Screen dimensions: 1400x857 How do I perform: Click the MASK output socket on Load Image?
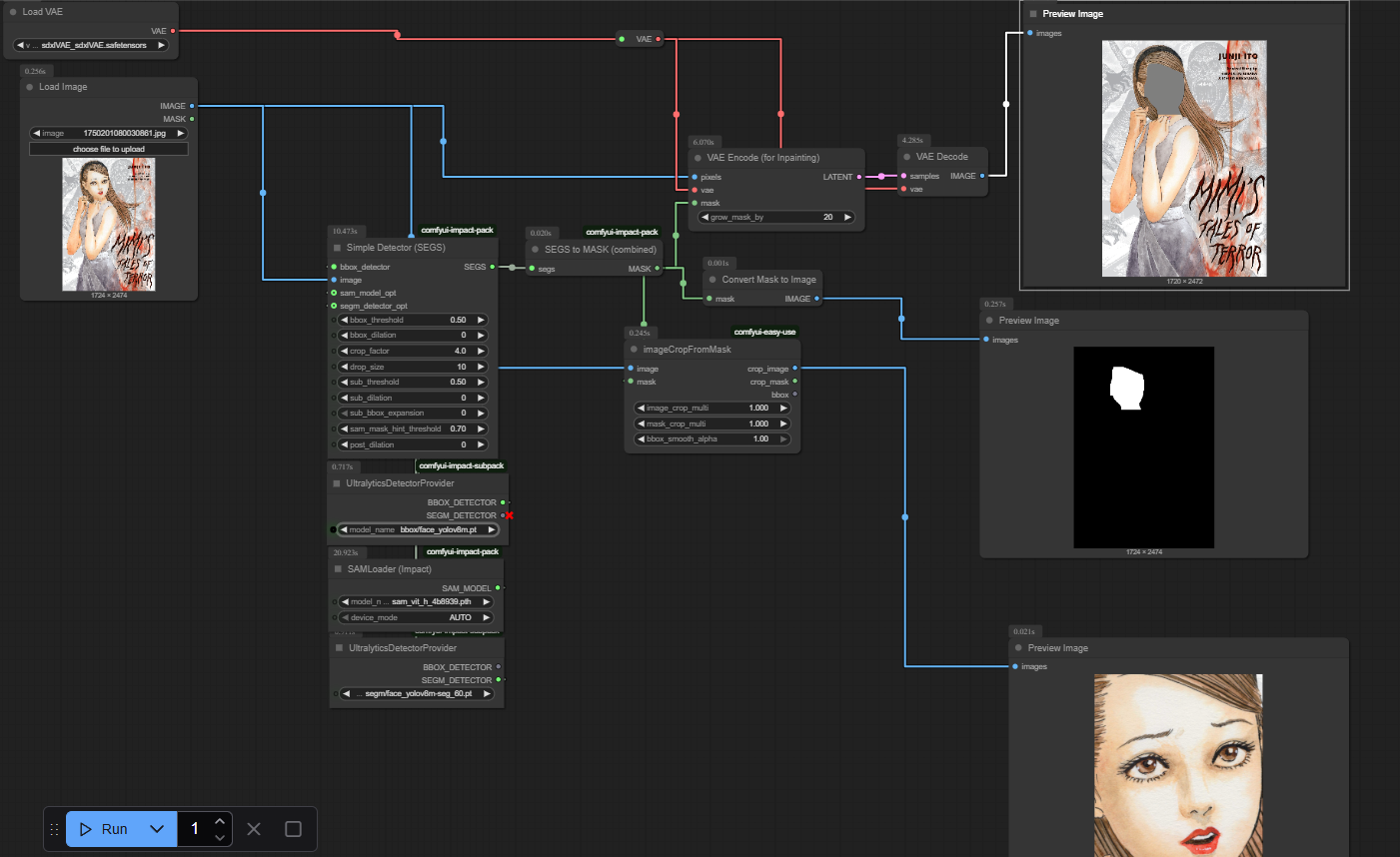pyautogui.click(x=192, y=119)
